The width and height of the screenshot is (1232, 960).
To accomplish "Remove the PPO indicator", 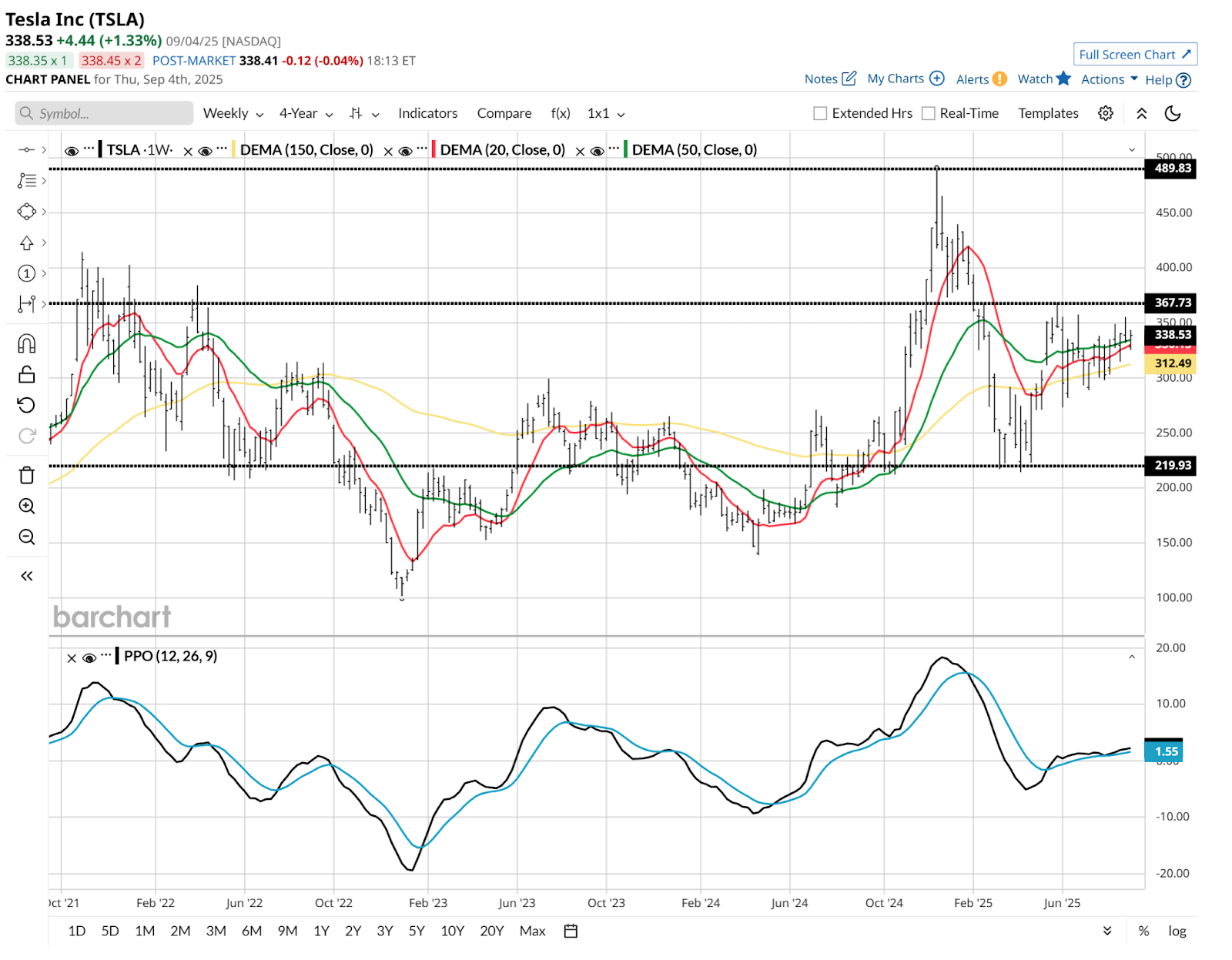I will (72, 658).
